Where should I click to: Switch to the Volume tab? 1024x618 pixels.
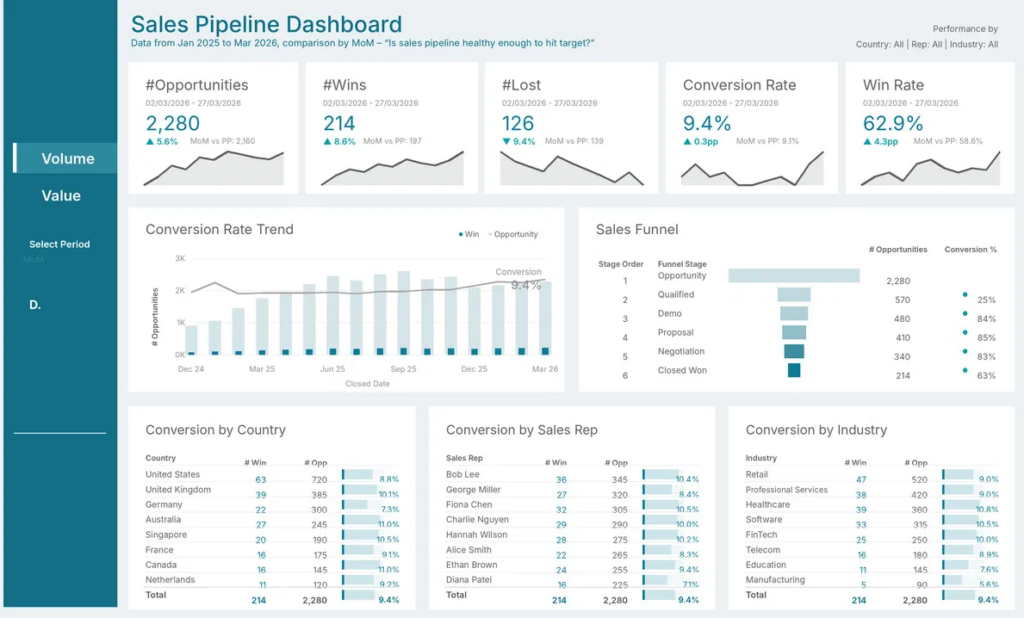click(x=65, y=158)
